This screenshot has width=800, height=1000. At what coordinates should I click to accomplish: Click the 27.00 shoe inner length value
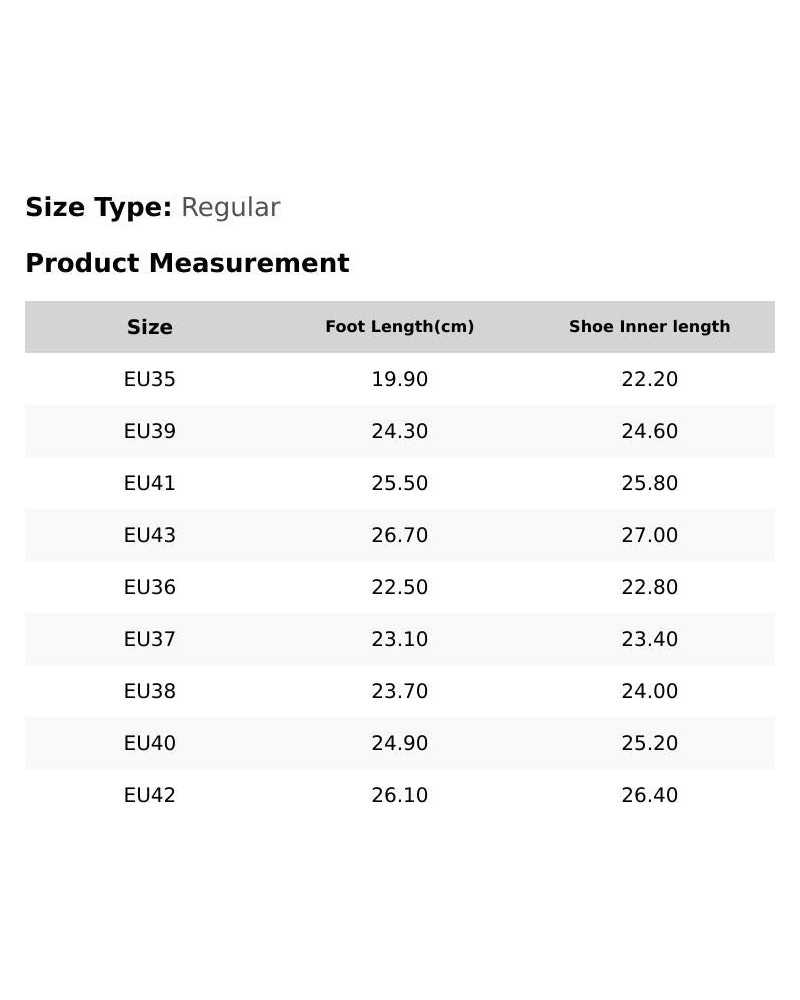[x=649, y=535]
